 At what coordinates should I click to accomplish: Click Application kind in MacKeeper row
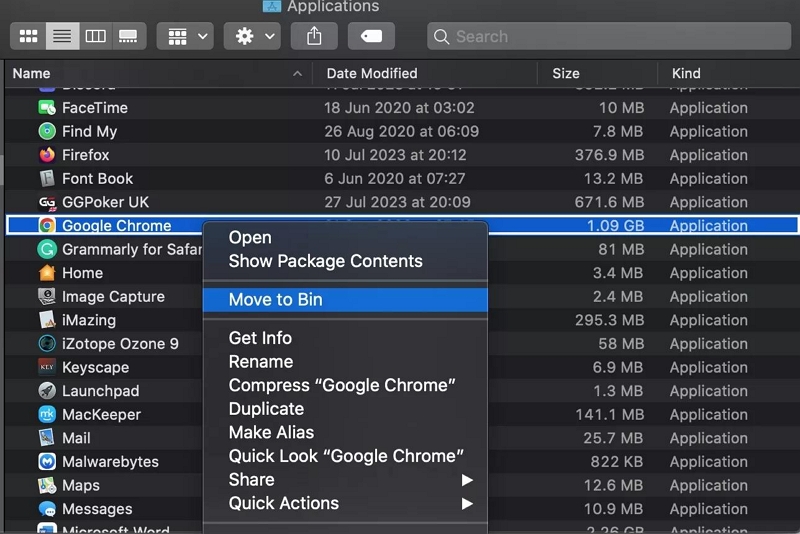pyautogui.click(x=709, y=415)
